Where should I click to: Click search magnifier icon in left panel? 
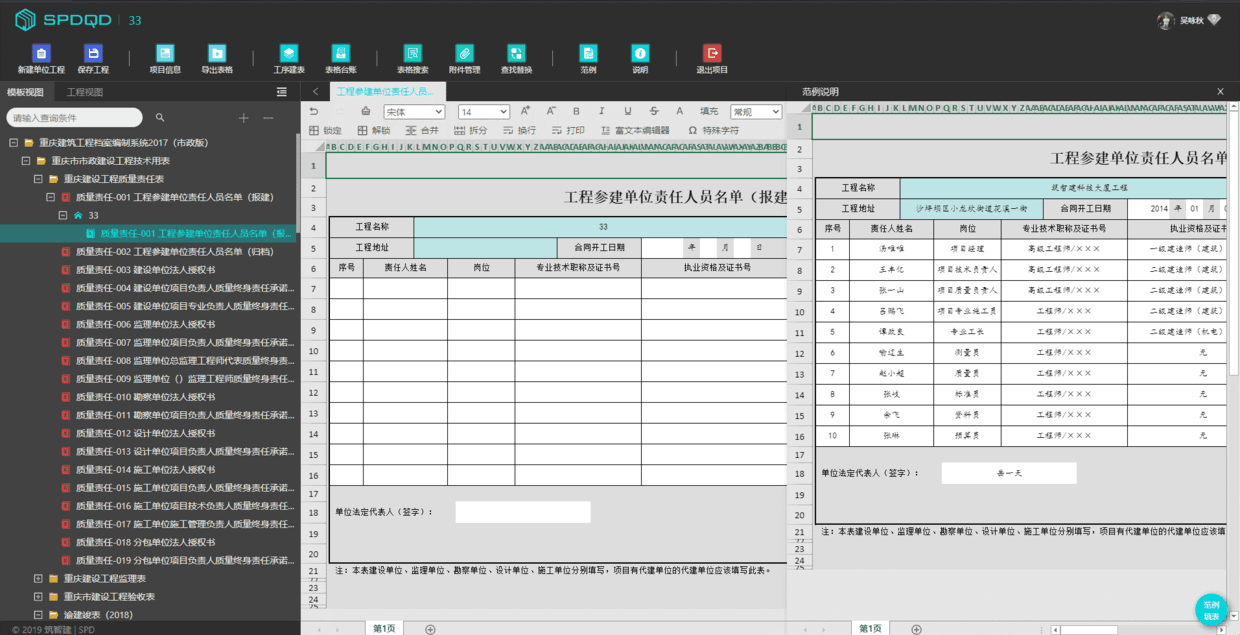point(160,118)
